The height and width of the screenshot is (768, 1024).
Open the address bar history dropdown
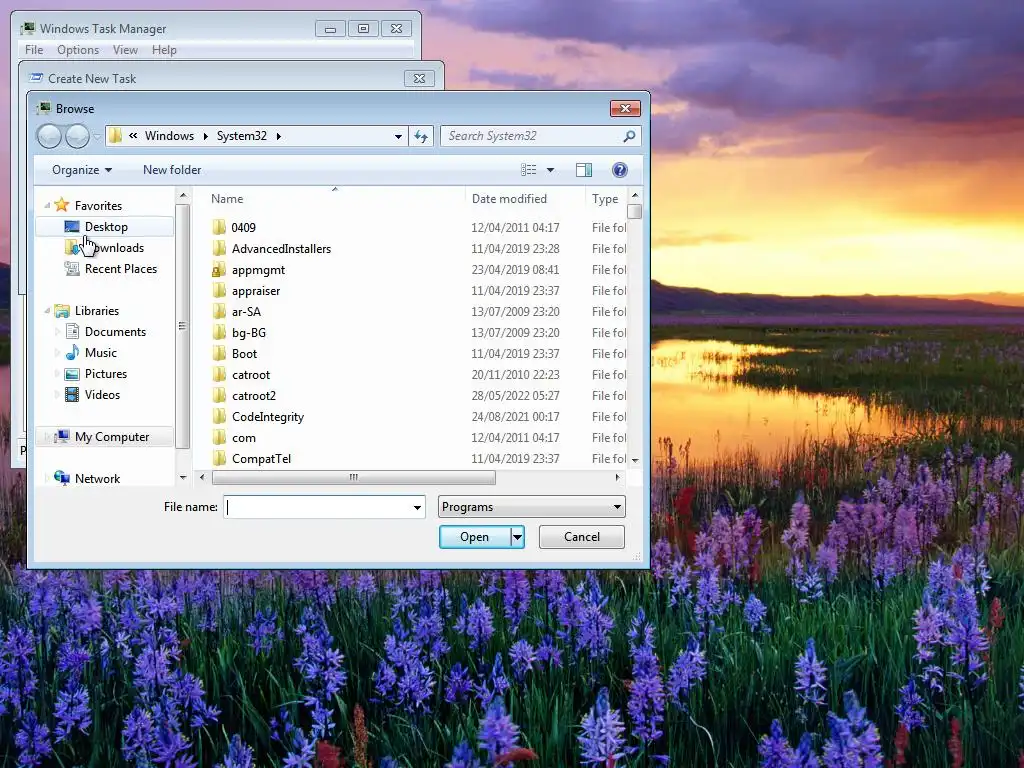[398, 136]
